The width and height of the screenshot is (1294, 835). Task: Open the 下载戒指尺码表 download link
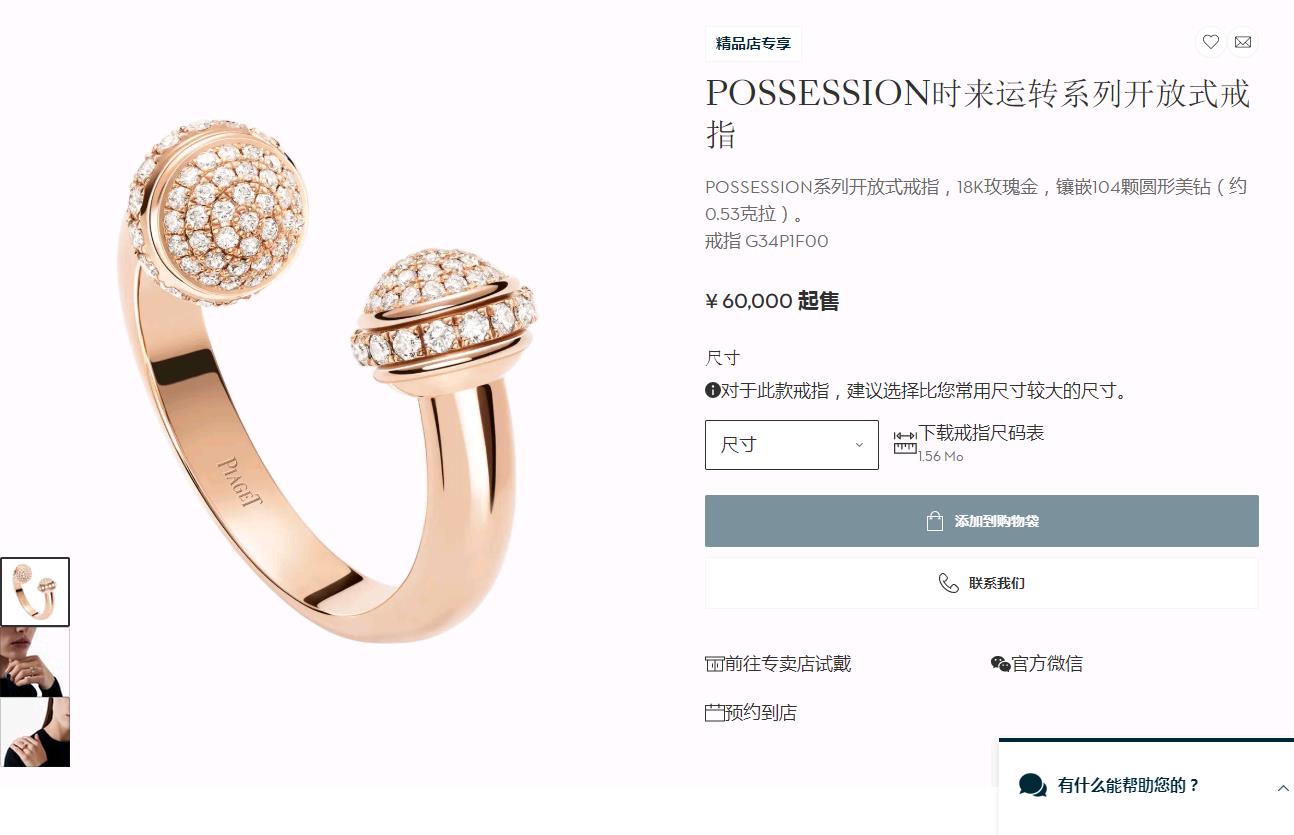click(981, 433)
